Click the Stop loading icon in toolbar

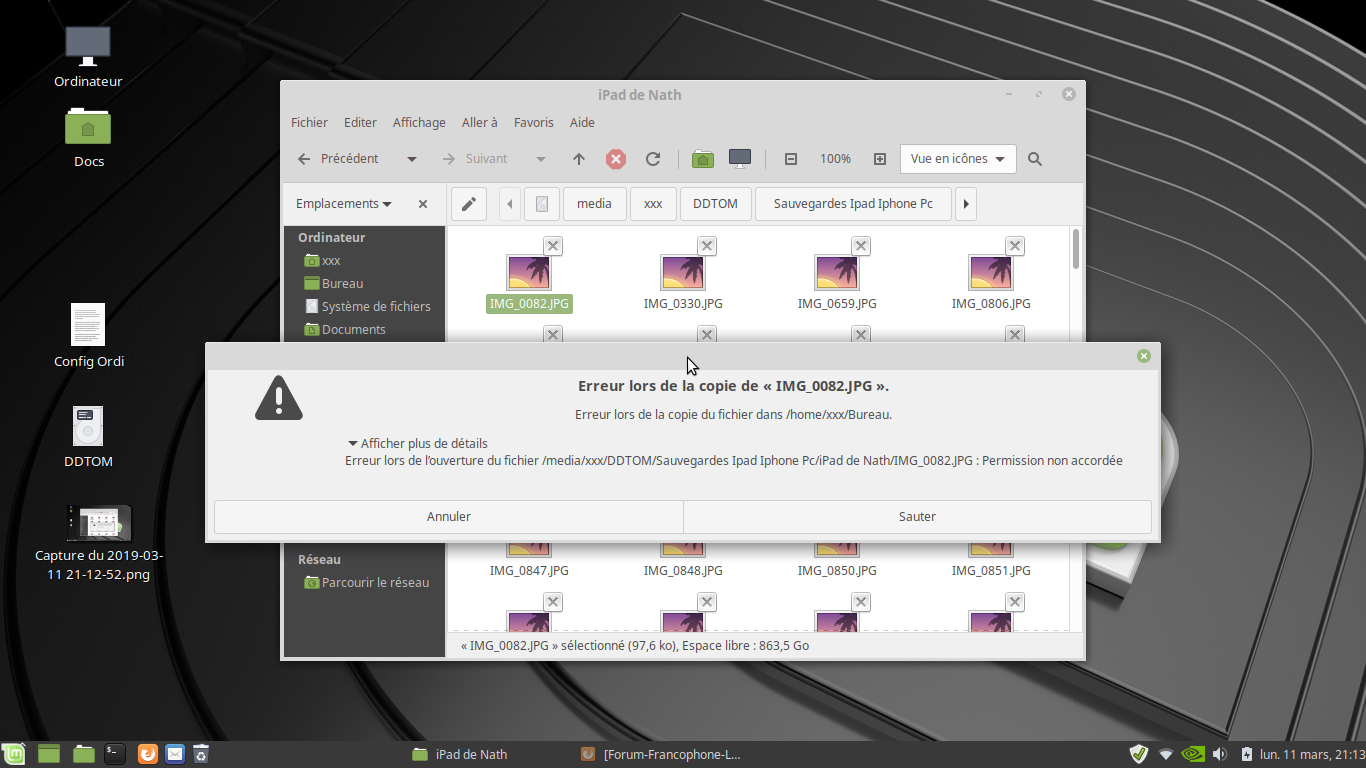(616, 159)
